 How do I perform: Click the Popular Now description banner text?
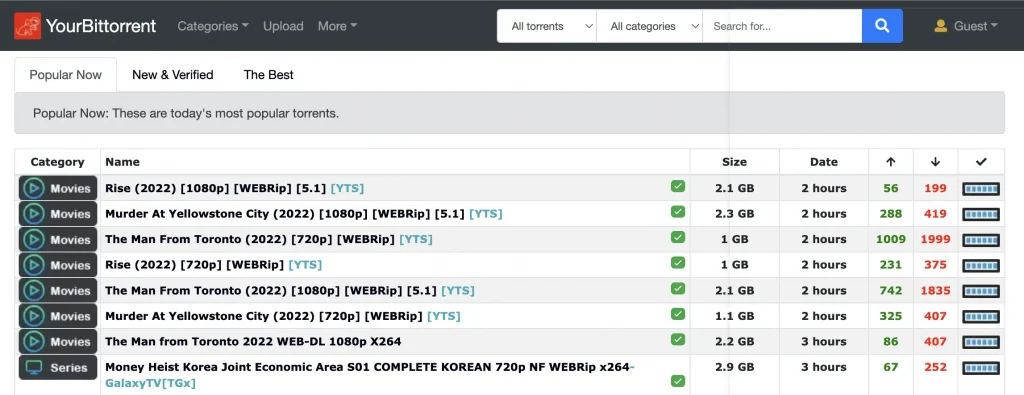(186, 113)
